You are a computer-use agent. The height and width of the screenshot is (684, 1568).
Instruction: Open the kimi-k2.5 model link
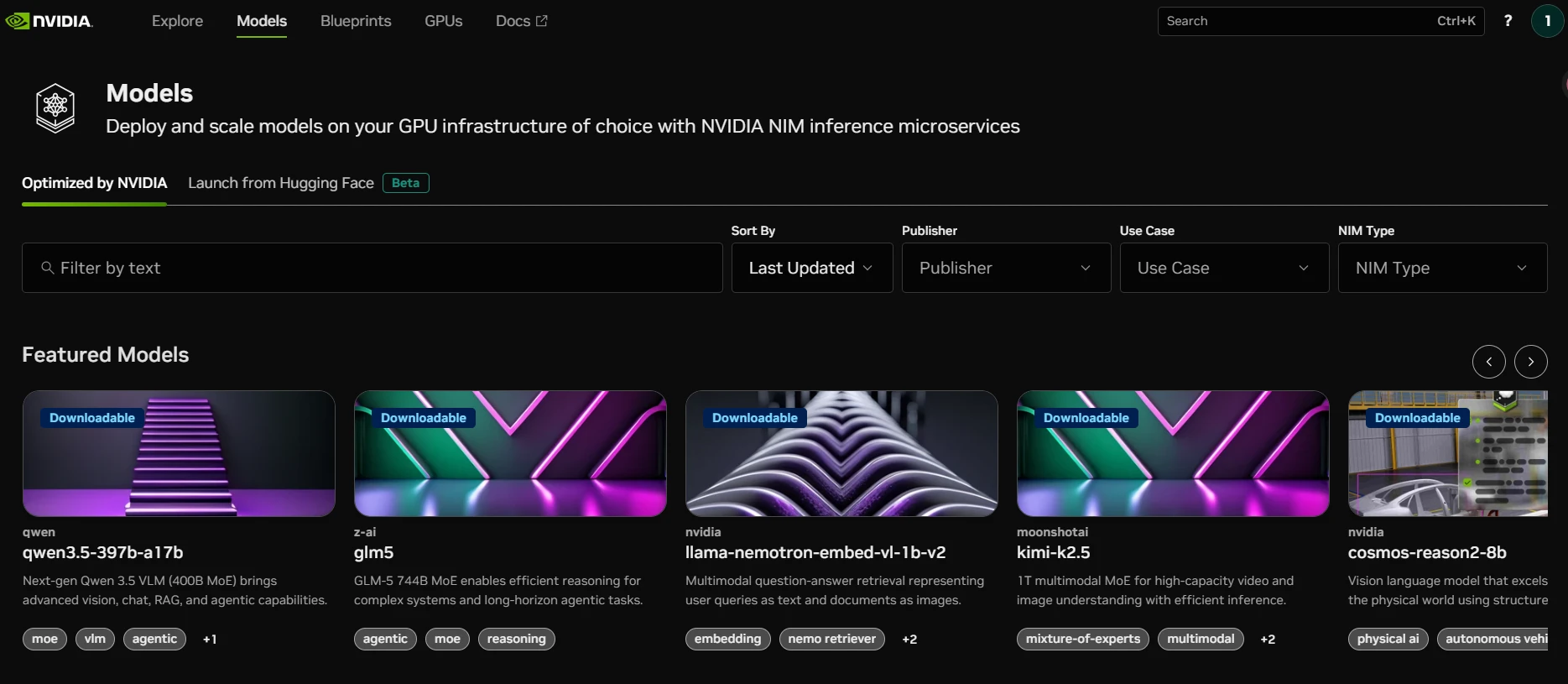point(1053,552)
